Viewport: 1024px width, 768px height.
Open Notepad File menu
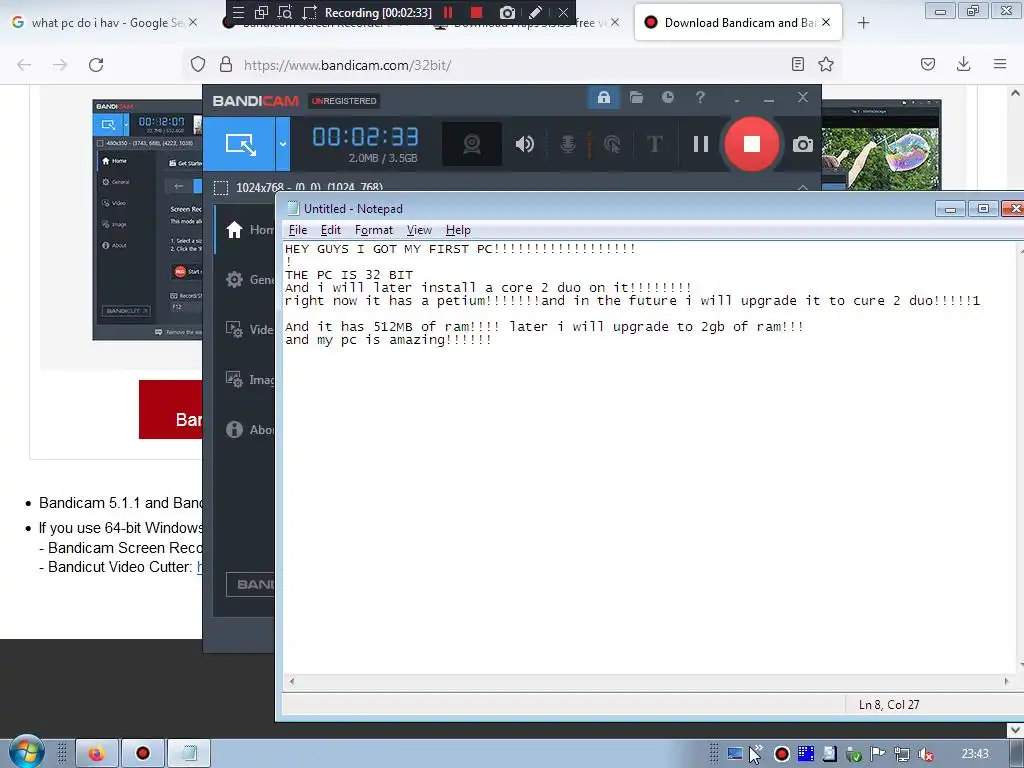[298, 230]
